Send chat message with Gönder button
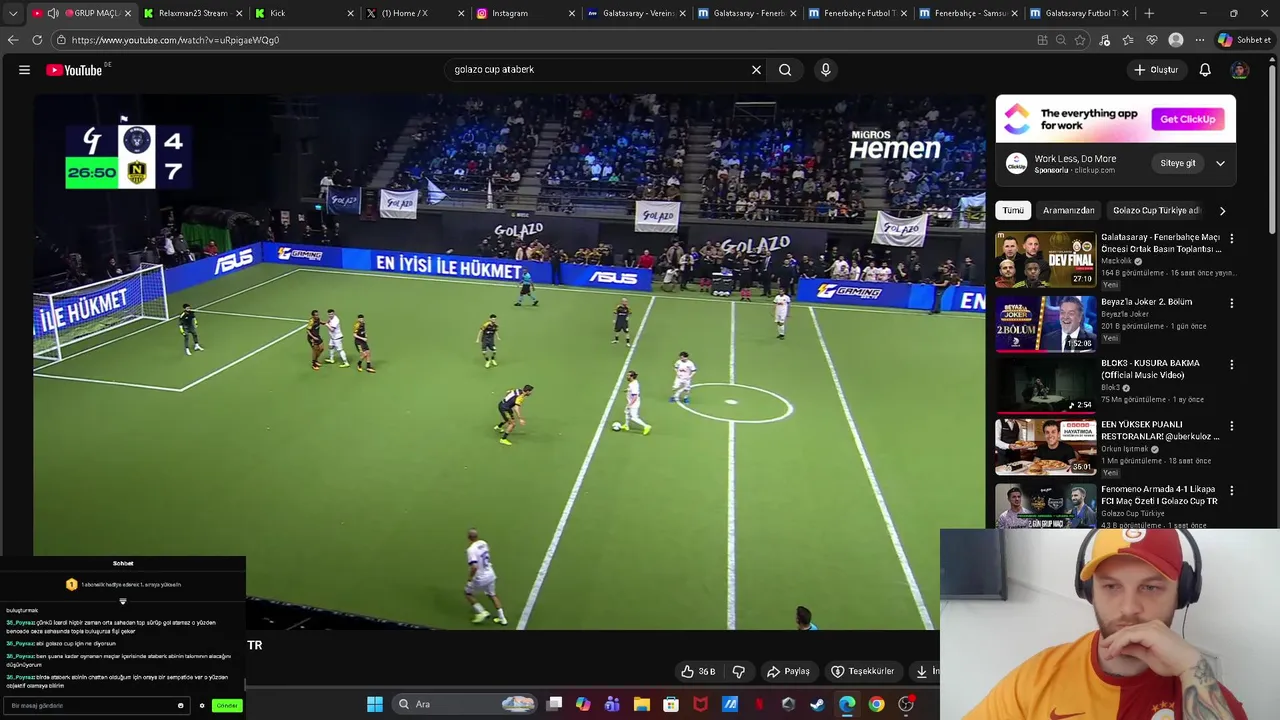Image resolution: width=1280 pixels, height=720 pixels. [227, 706]
